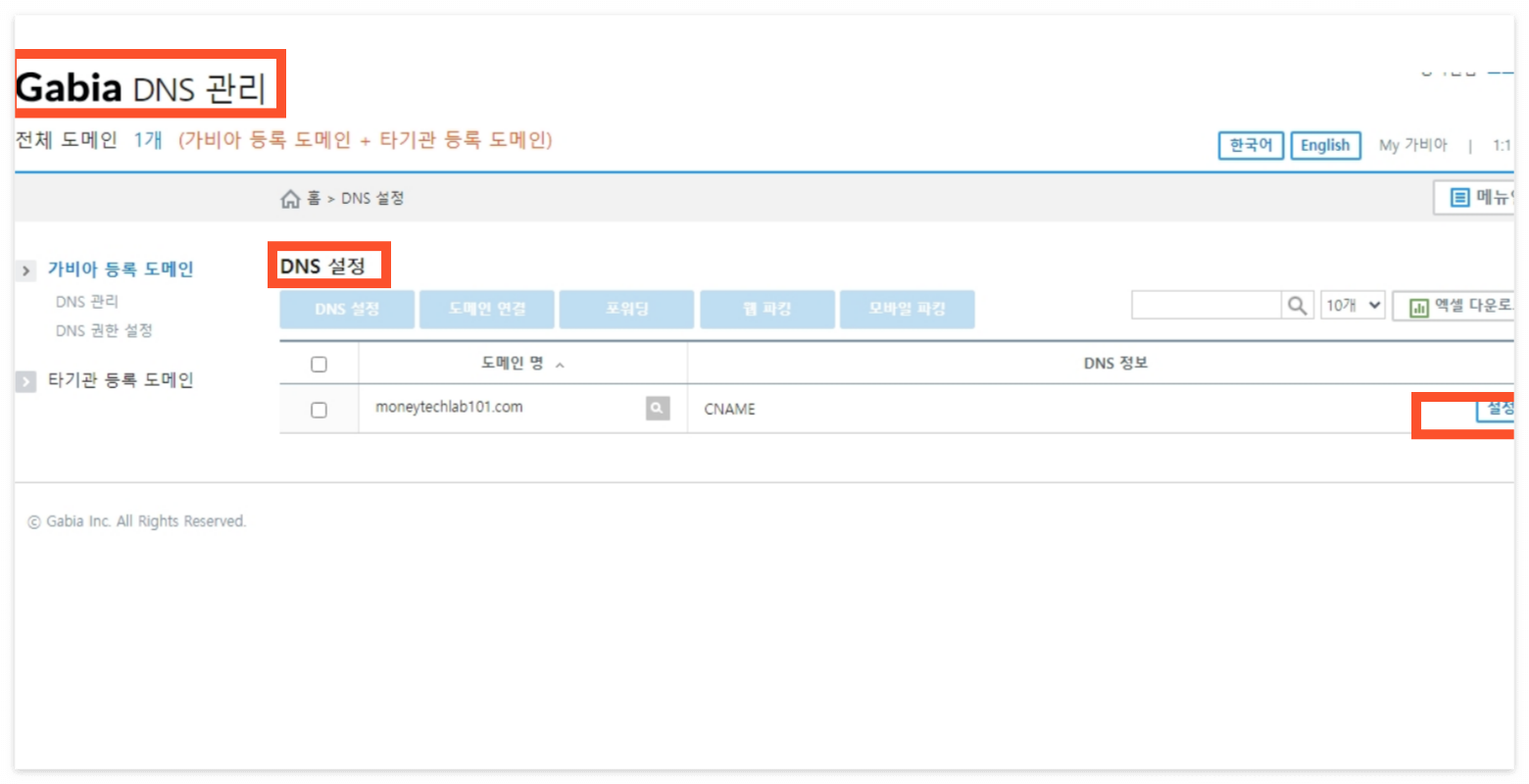
Task: Toggle the select-all checkbox in header
Action: click(319, 365)
